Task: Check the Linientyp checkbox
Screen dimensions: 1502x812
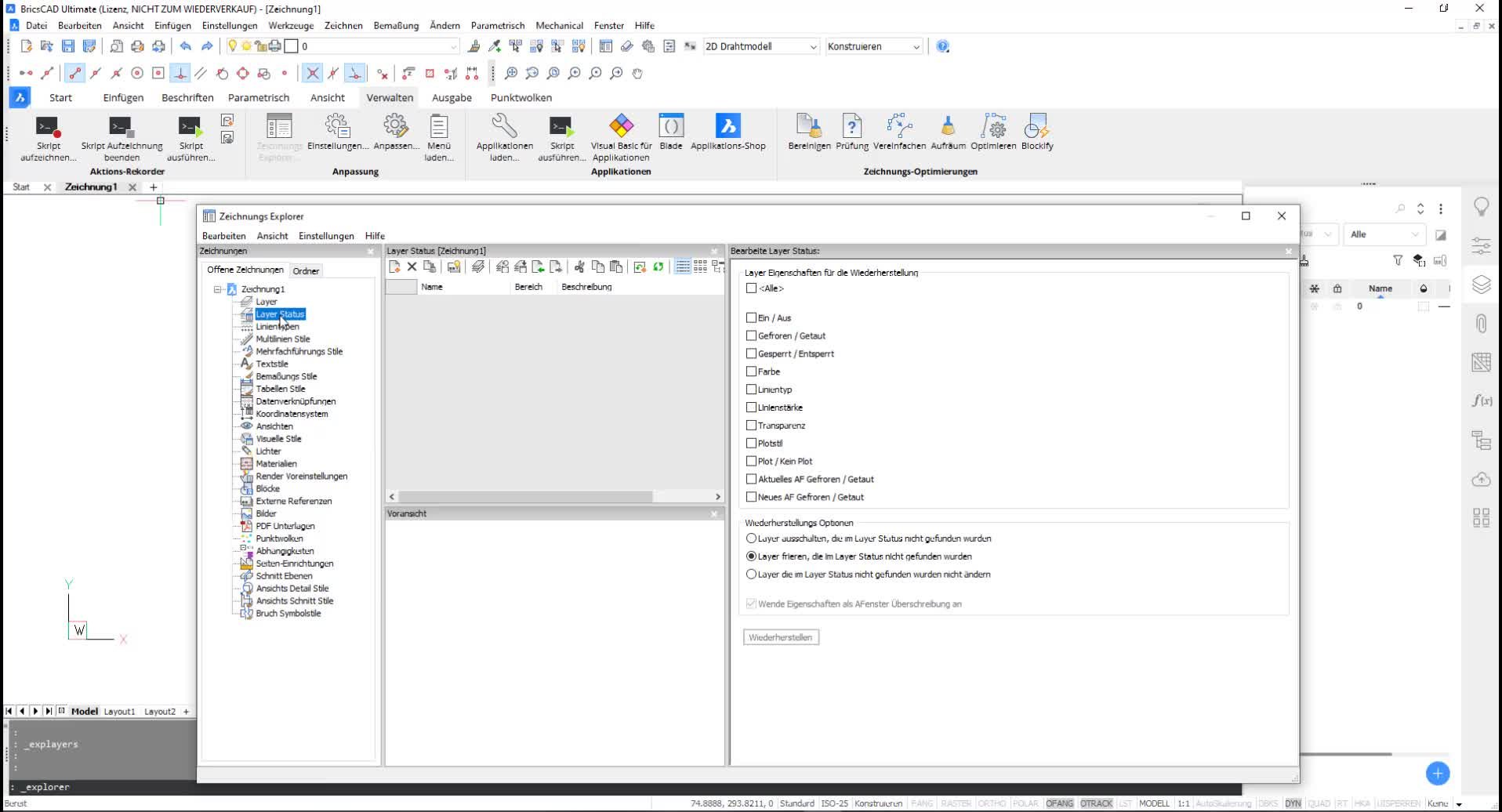Action: coord(751,389)
